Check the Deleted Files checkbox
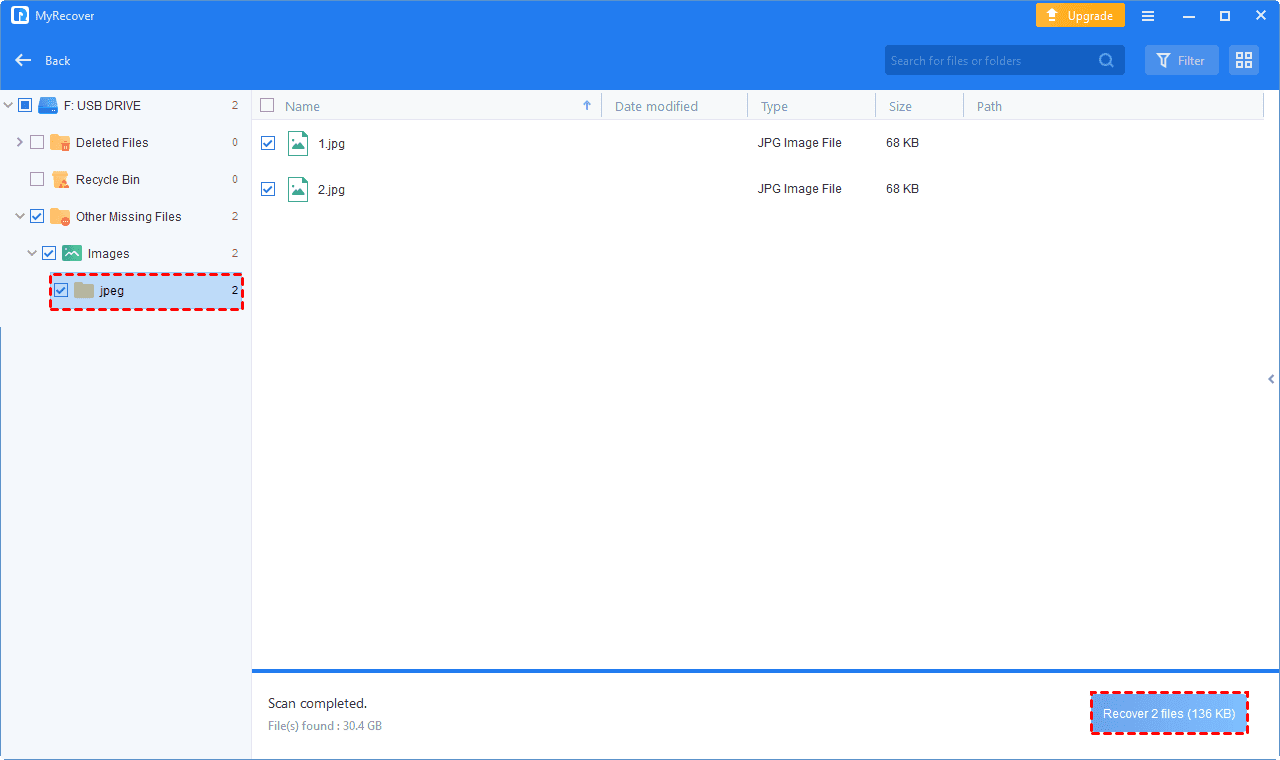This screenshot has height=760, width=1280. (x=37, y=142)
